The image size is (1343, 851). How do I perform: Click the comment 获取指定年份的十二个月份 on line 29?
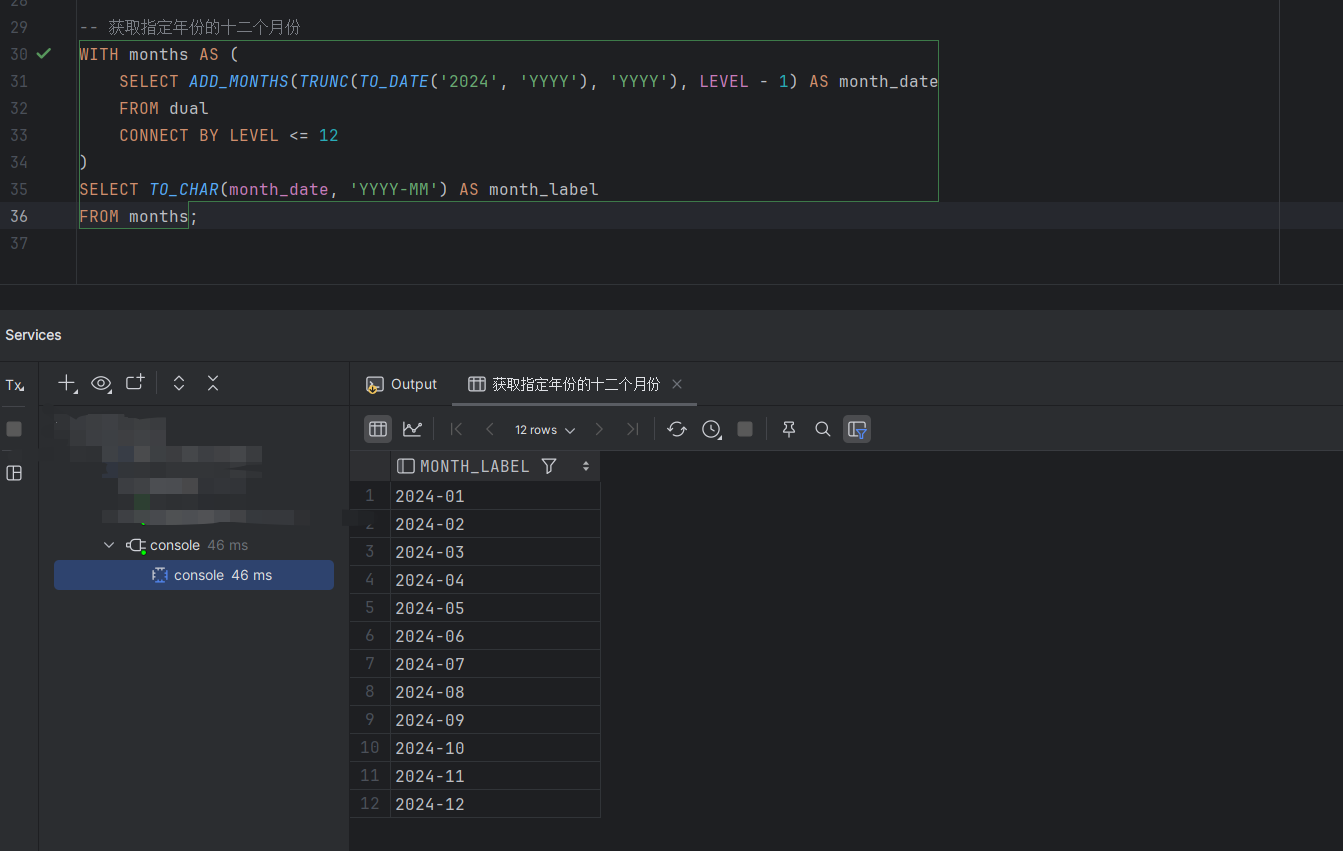point(204,27)
